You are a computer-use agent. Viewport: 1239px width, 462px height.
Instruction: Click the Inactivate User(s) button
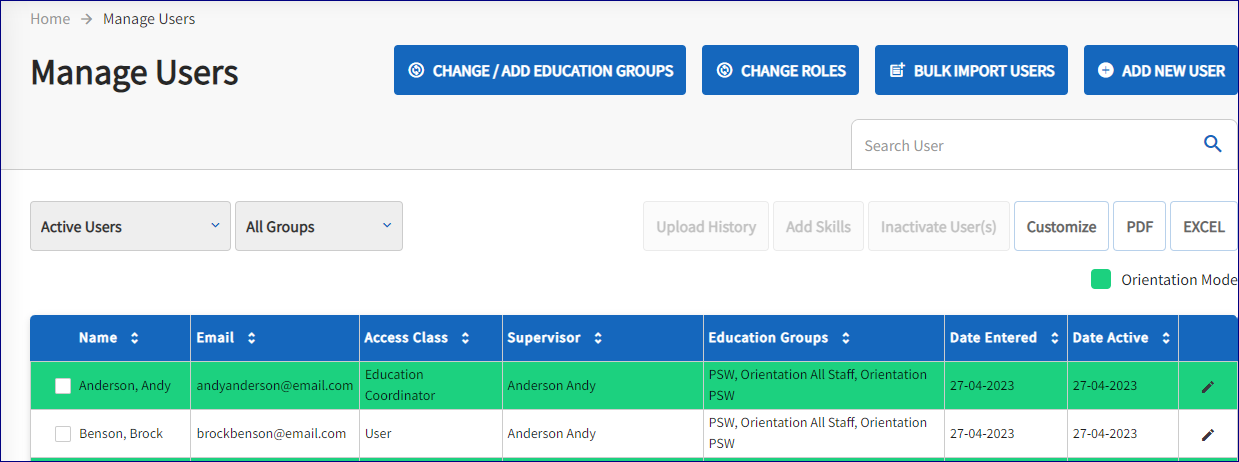click(x=939, y=226)
